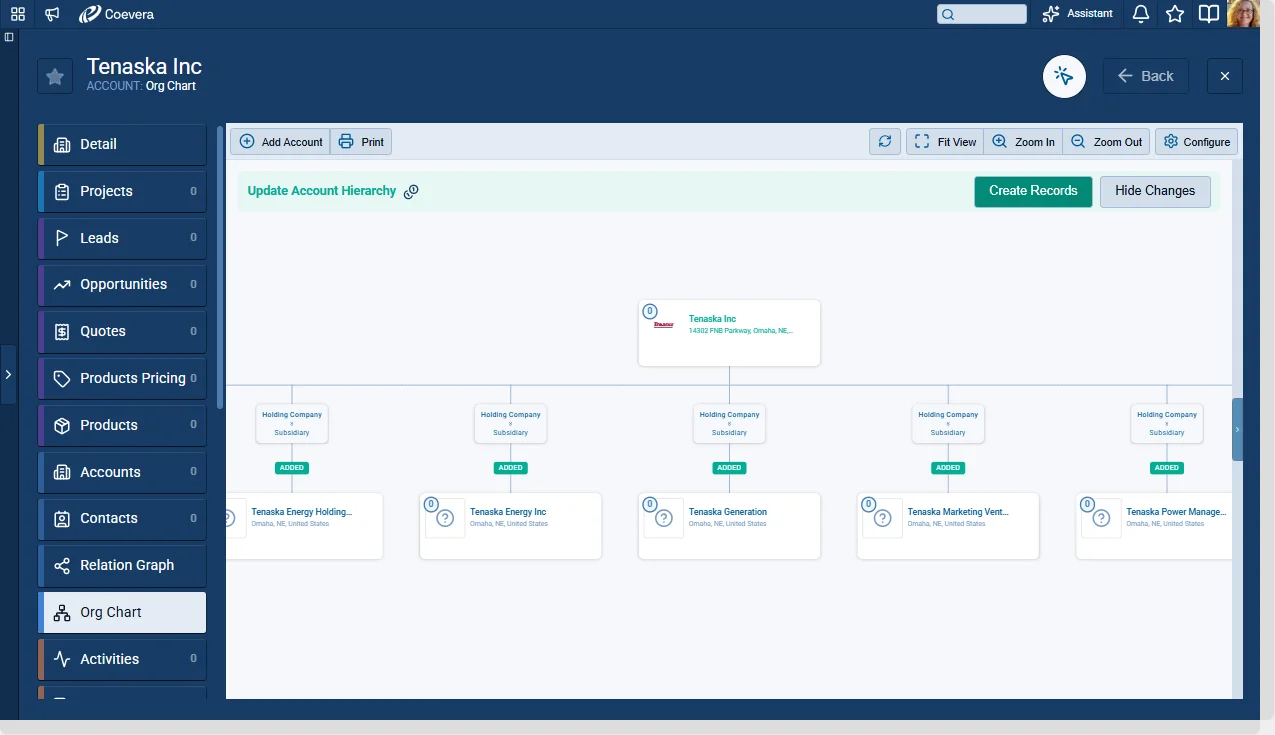Click the question mark icon on Tenaska Energy Inc

(446, 519)
